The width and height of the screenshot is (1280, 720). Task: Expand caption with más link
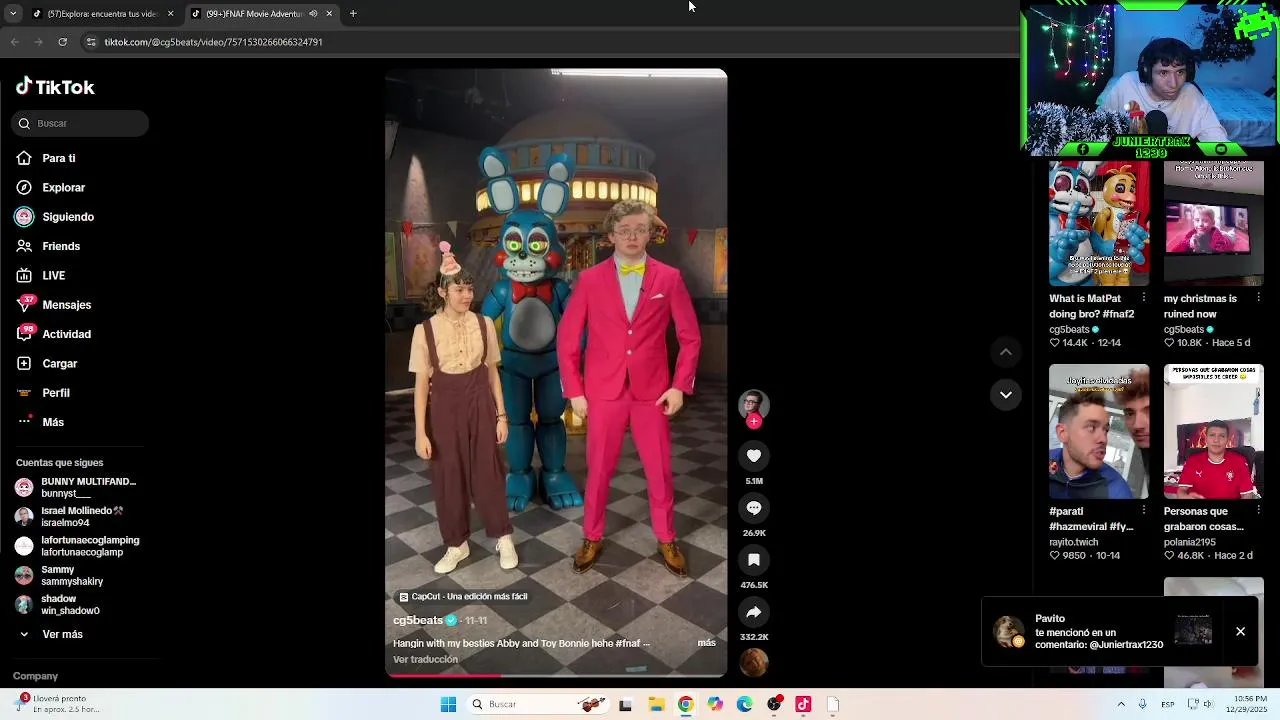pyautogui.click(x=706, y=643)
